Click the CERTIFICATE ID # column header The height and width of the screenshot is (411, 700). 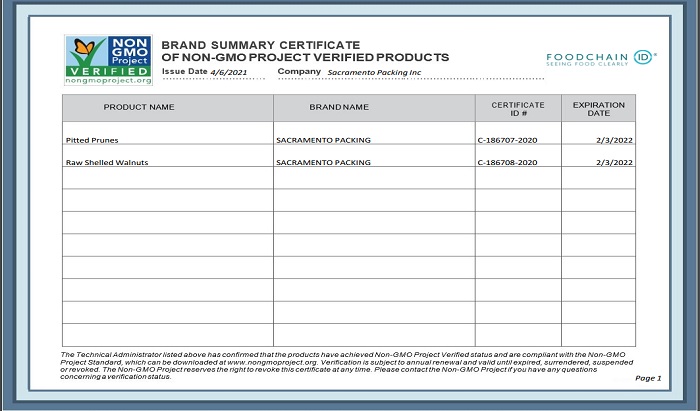tap(517, 107)
